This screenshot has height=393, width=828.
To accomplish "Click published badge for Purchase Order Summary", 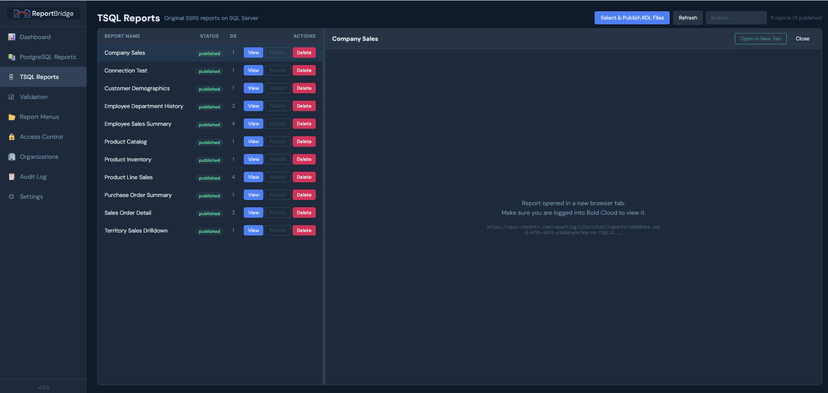I will (210, 196).
